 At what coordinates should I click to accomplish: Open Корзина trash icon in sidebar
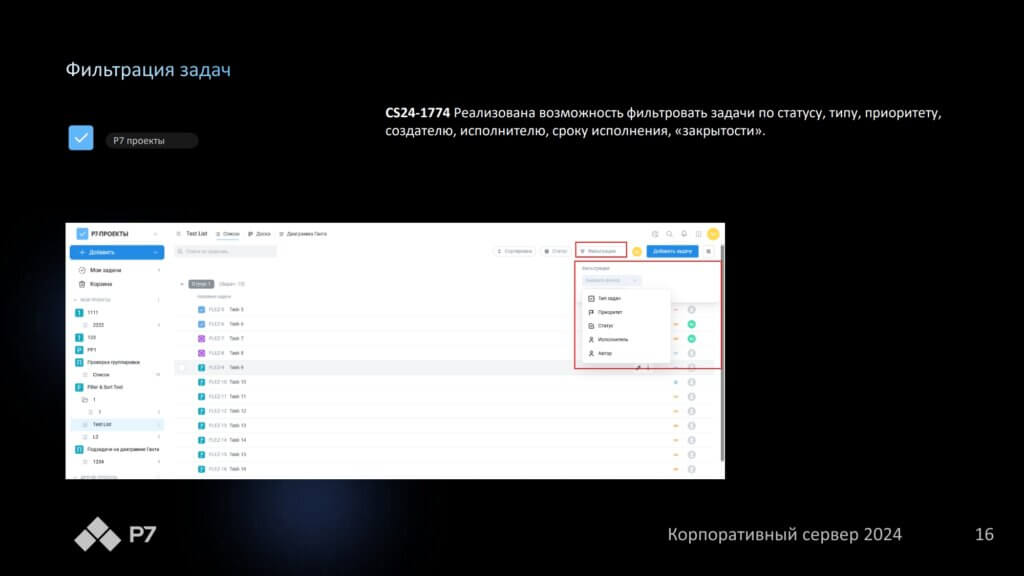82,284
